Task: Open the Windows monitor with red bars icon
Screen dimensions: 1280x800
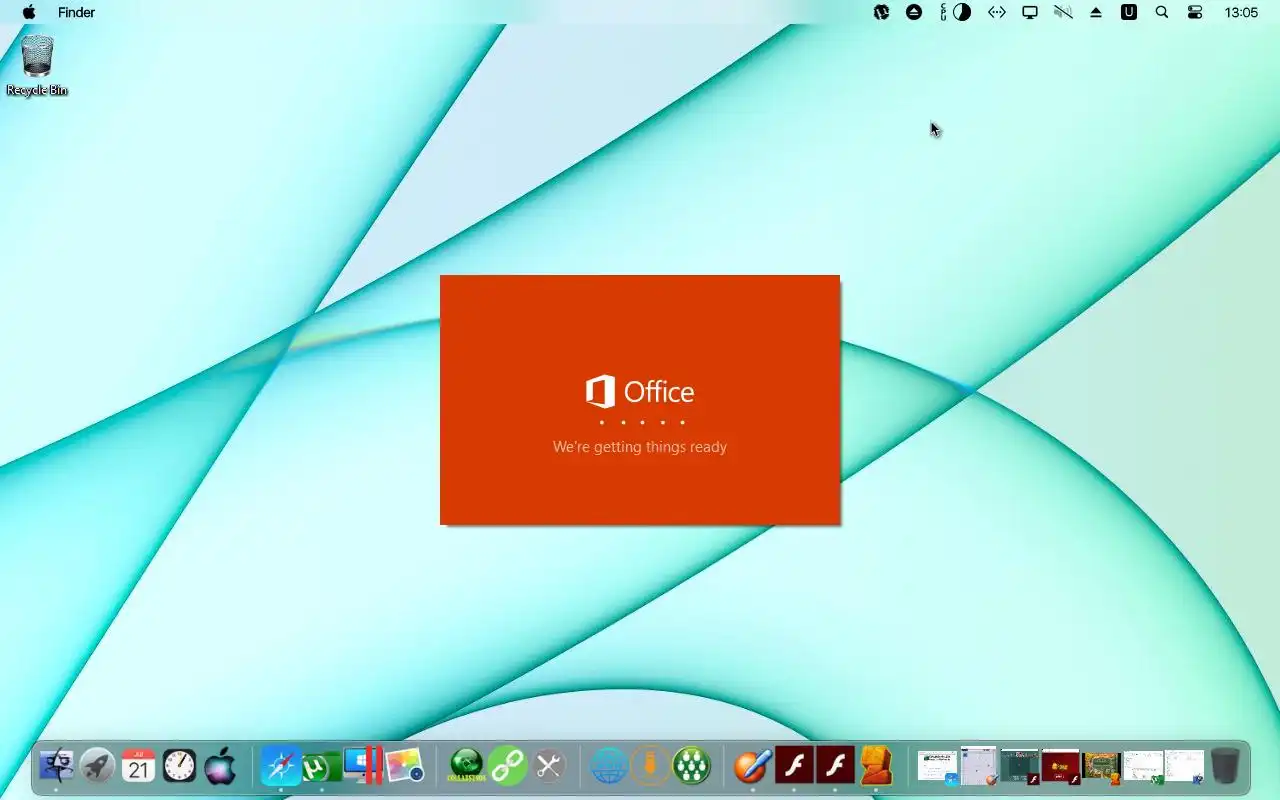Action: (363, 765)
